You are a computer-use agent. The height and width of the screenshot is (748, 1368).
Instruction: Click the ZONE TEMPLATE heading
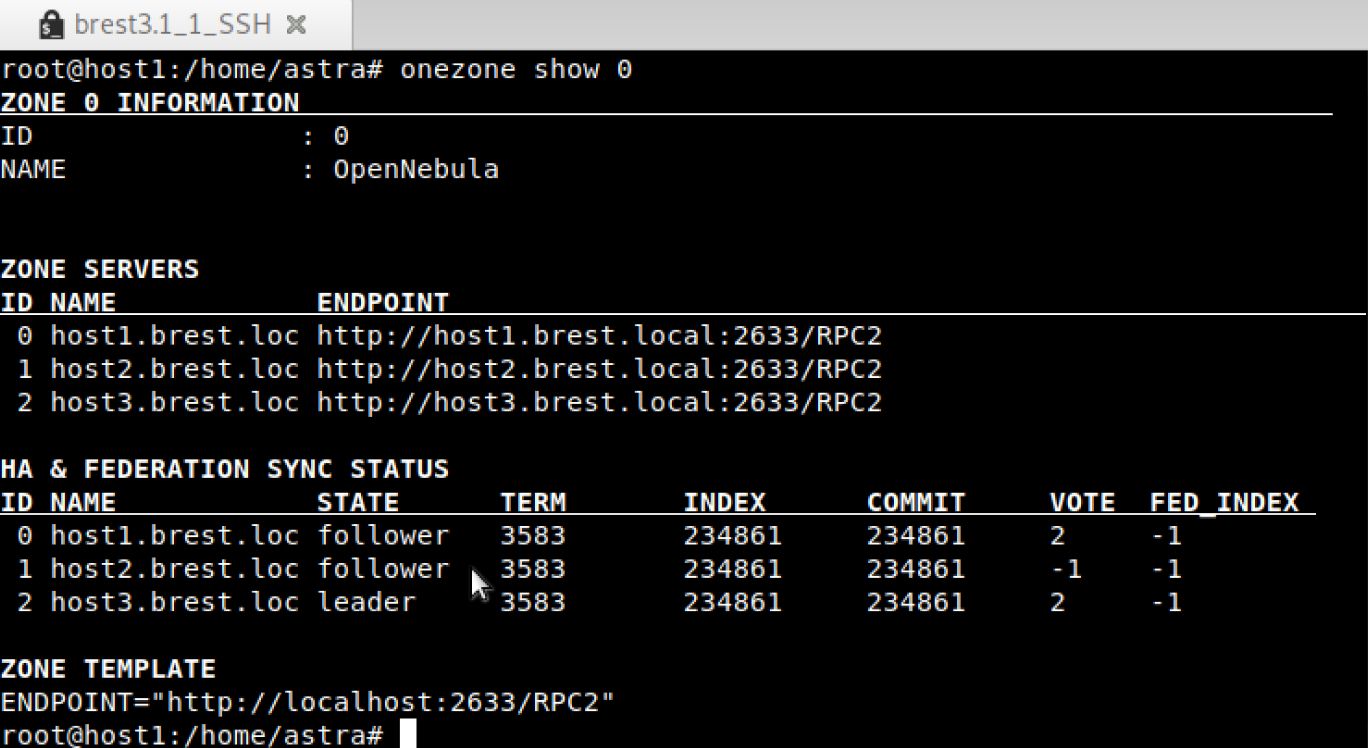click(107, 669)
